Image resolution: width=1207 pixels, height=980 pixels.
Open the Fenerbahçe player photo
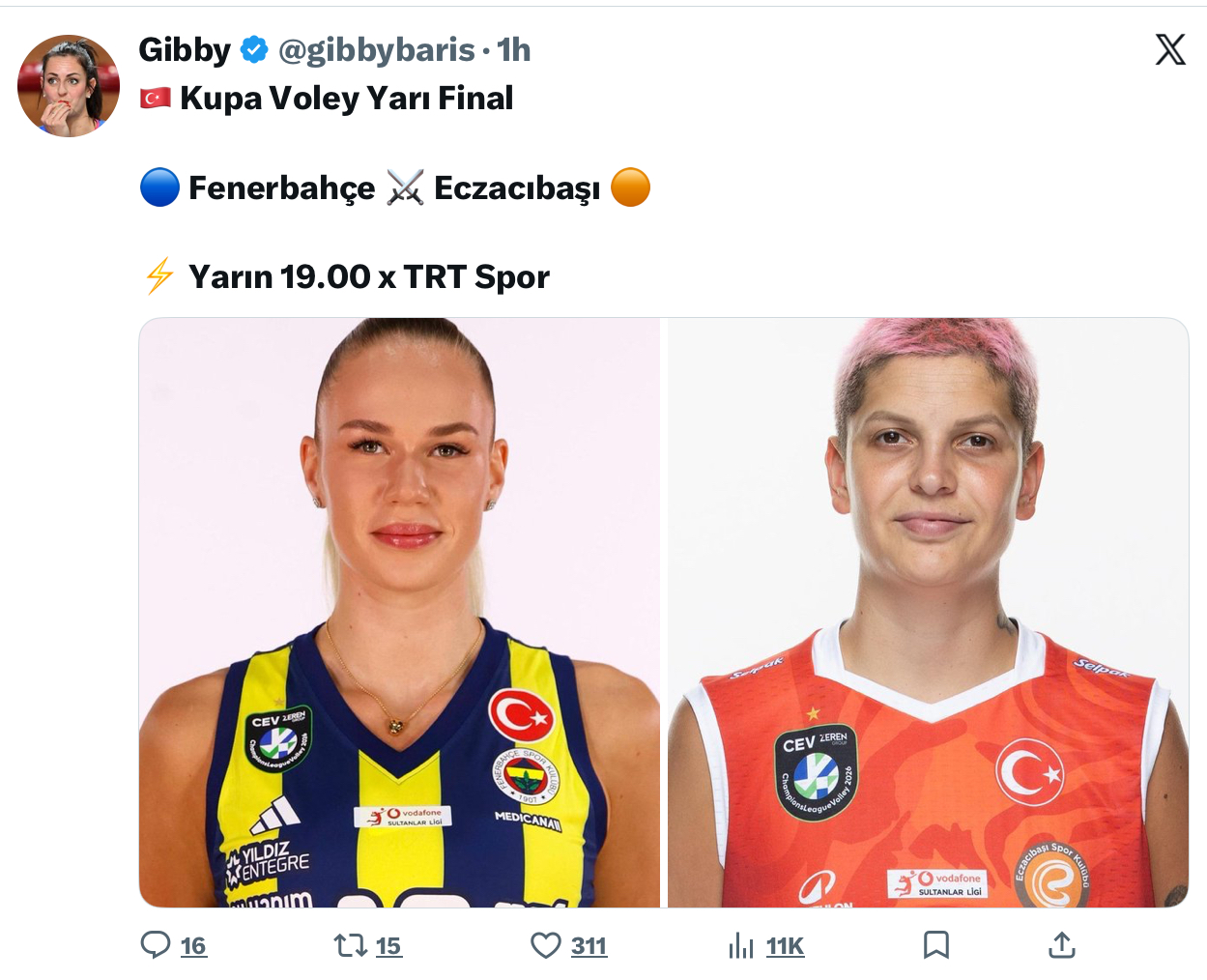tap(400, 613)
